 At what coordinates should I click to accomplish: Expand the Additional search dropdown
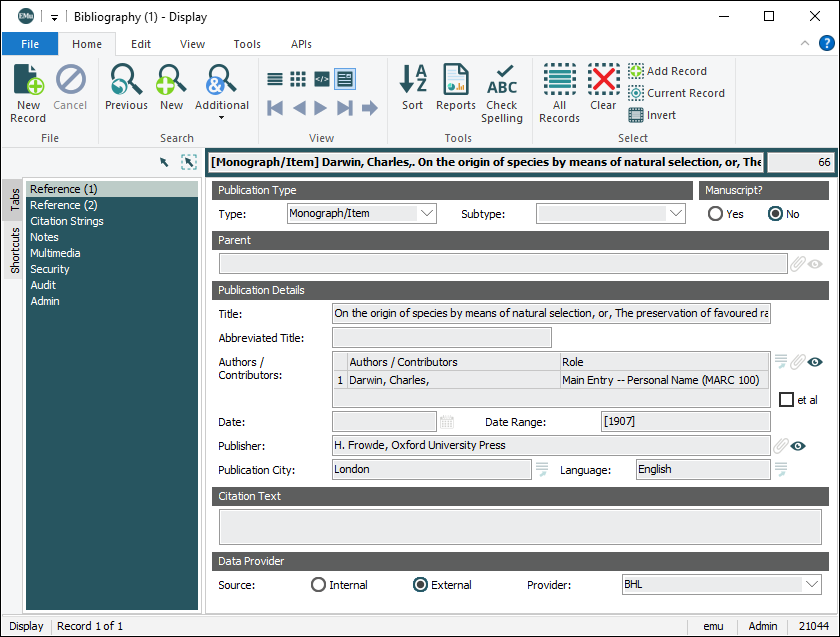point(222,117)
